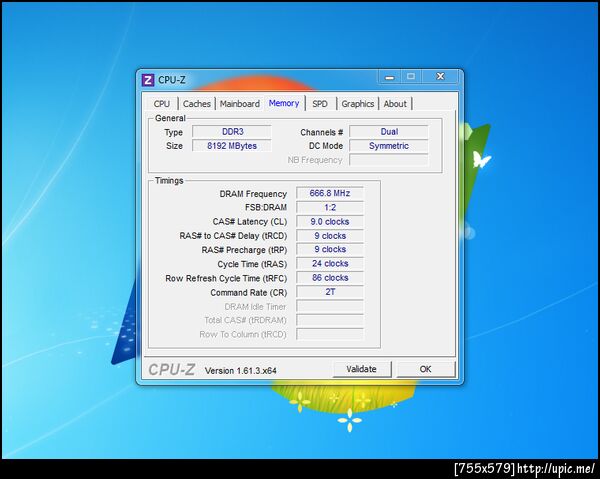Select the Mainboard tab

coord(240,104)
